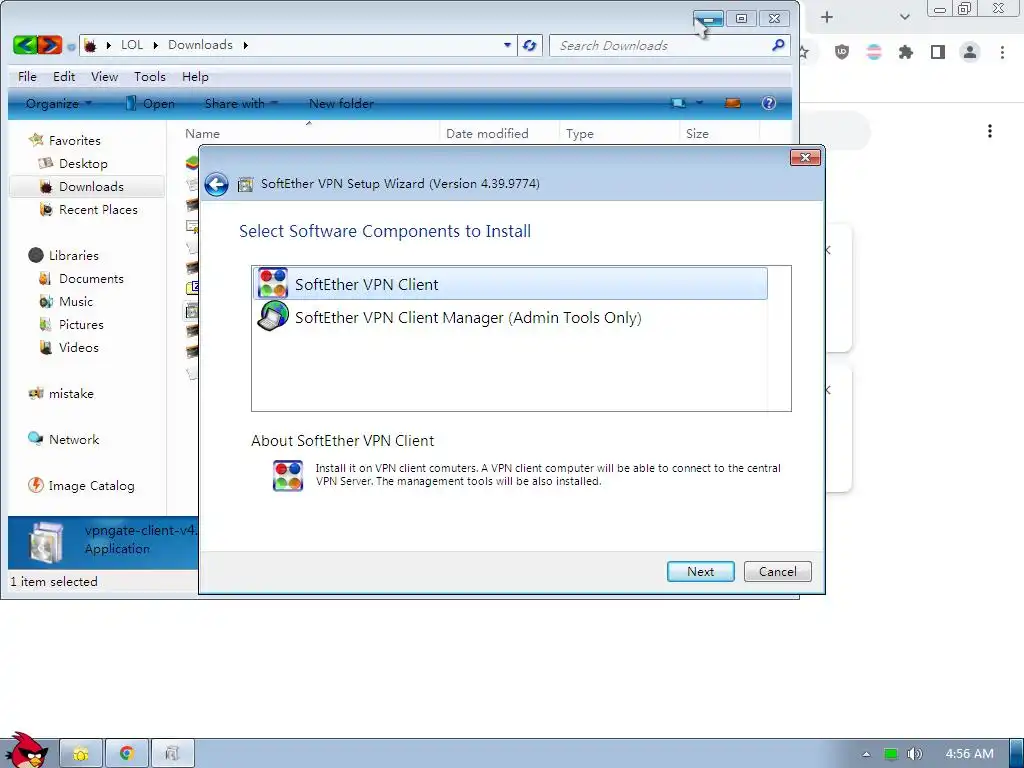Select SoftEther VPN Client component
The height and width of the screenshot is (768, 1024).
(510, 284)
